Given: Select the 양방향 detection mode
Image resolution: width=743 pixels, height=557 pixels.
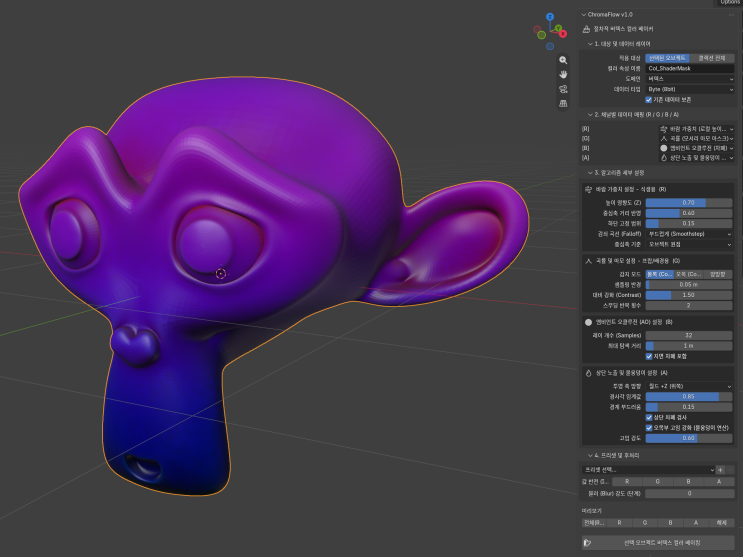Looking at the screenshot, I should click(x=718, y=274).
